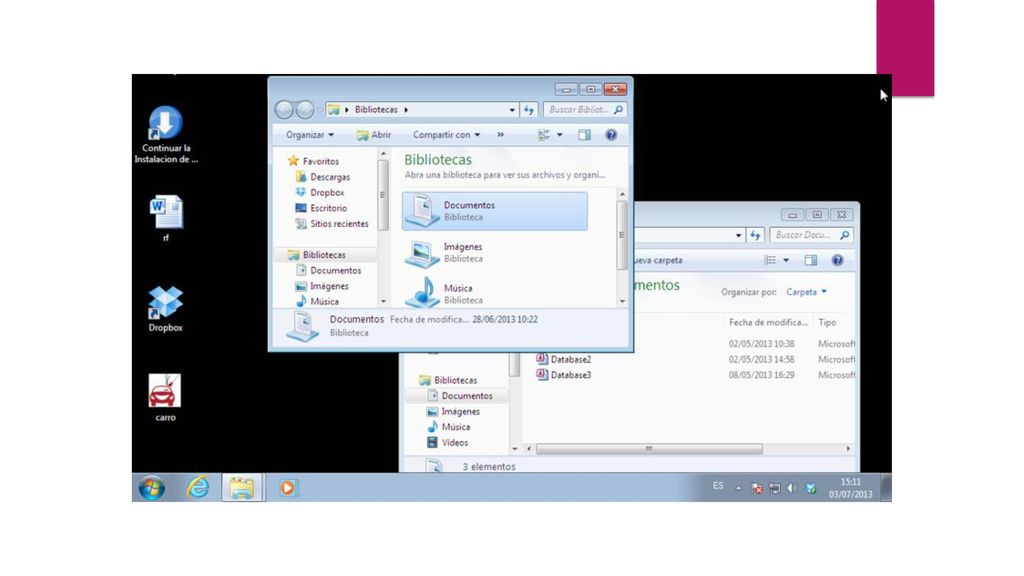Select Escritorio in navigation pane

[321, 208]
